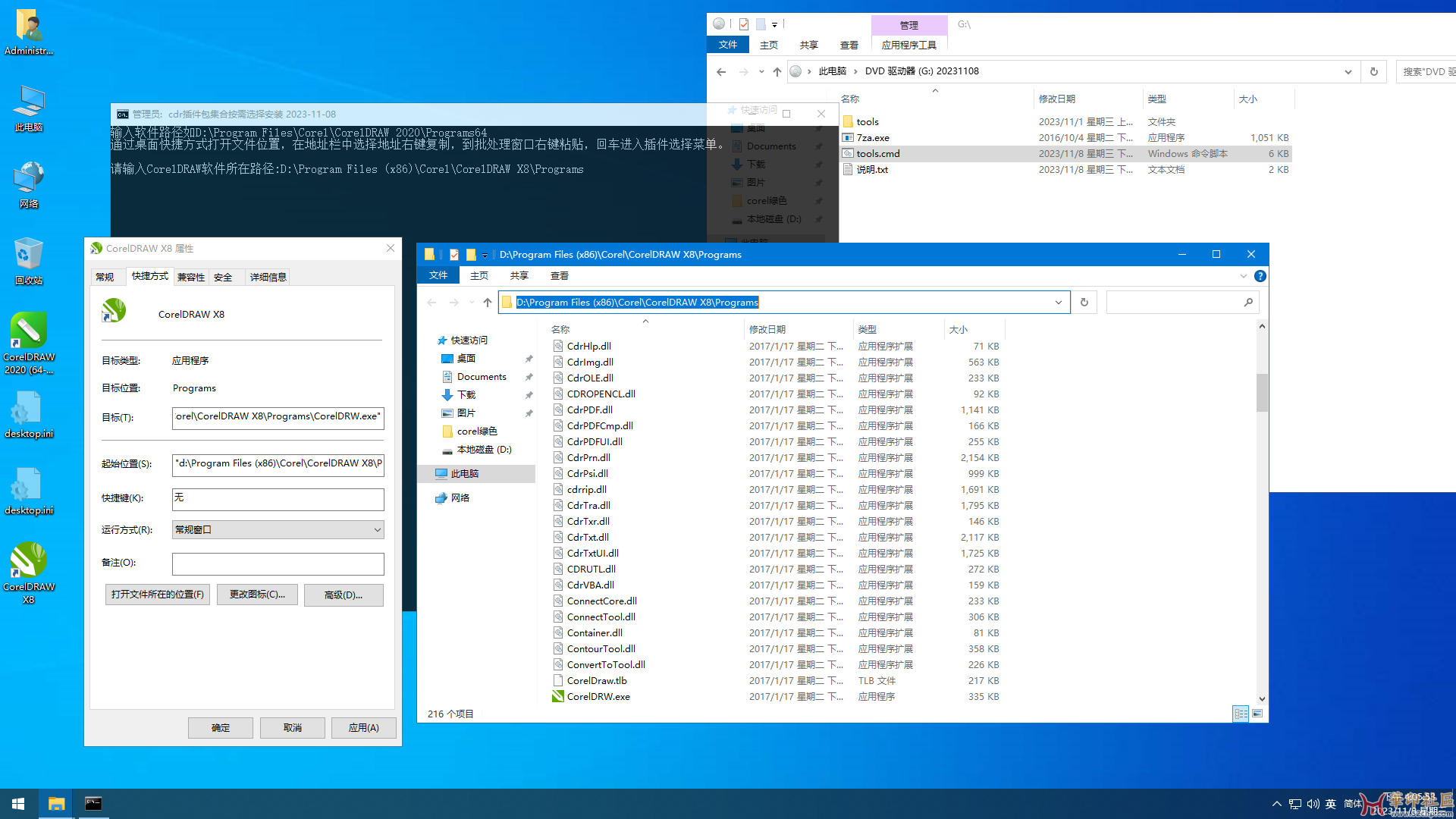
Task: Click the search magnifier in Programs window
Action: coord(1248,303)
